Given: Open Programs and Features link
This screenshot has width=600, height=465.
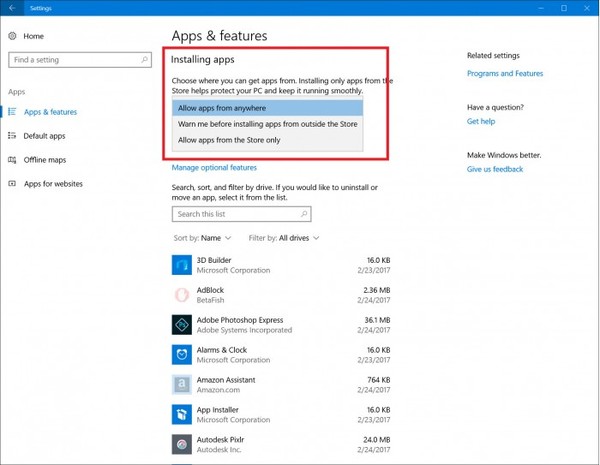Looking at the screenshot, I should click(x=505, y=73).
